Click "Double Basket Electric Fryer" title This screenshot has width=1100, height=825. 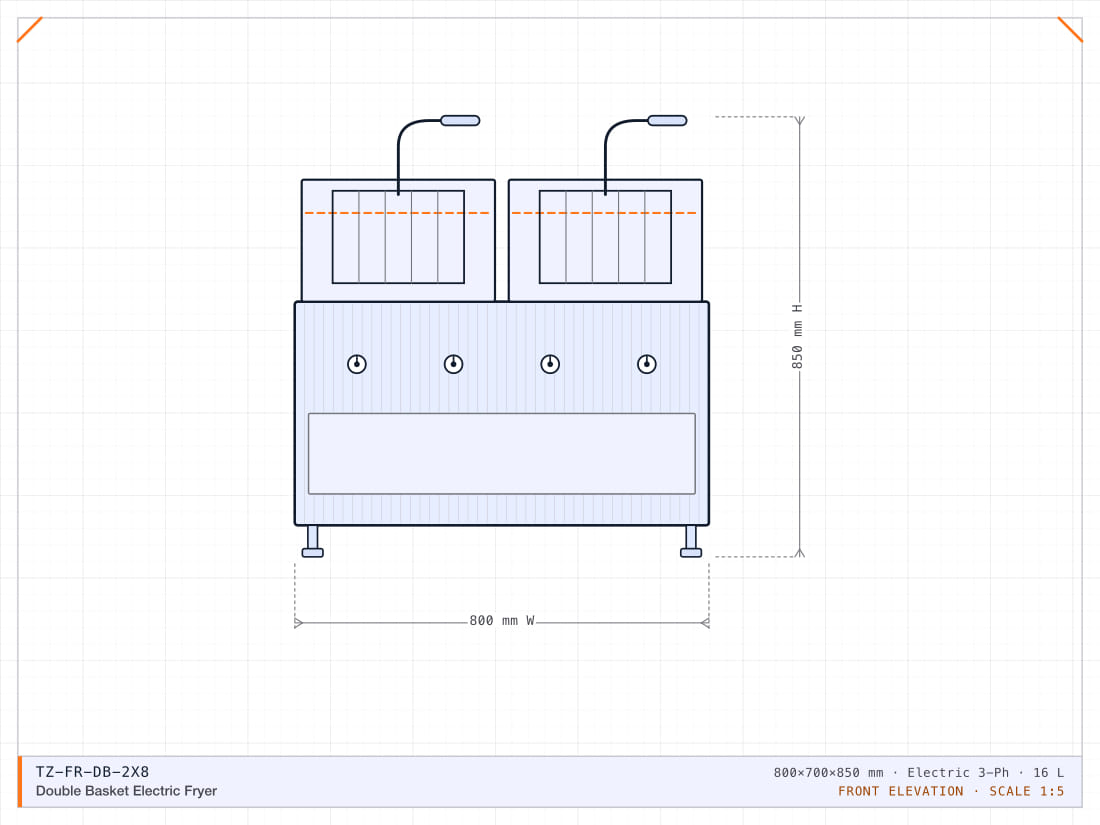126,791
